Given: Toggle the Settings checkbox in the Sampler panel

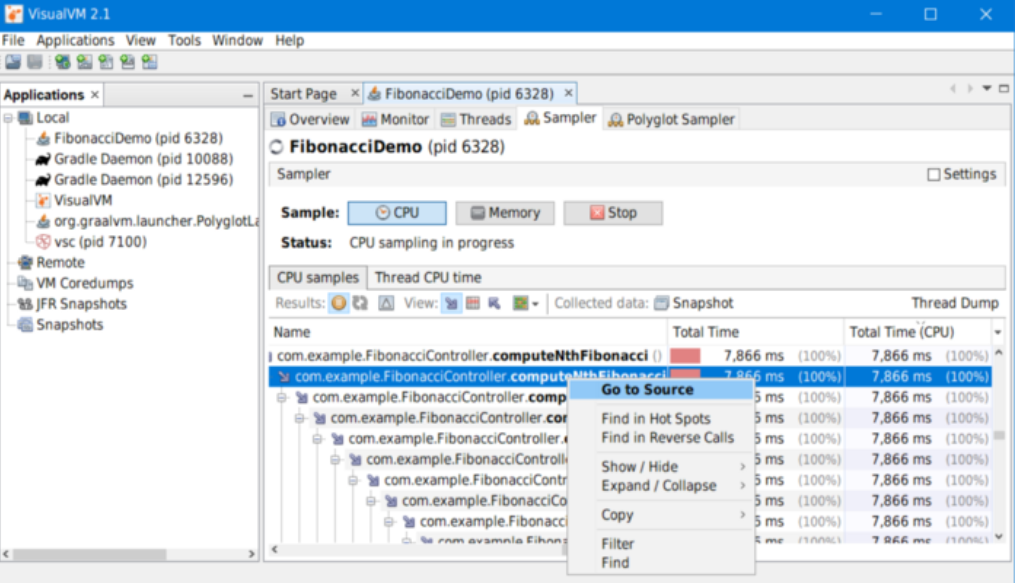Looking at the screenshot, I should (935, 173).
